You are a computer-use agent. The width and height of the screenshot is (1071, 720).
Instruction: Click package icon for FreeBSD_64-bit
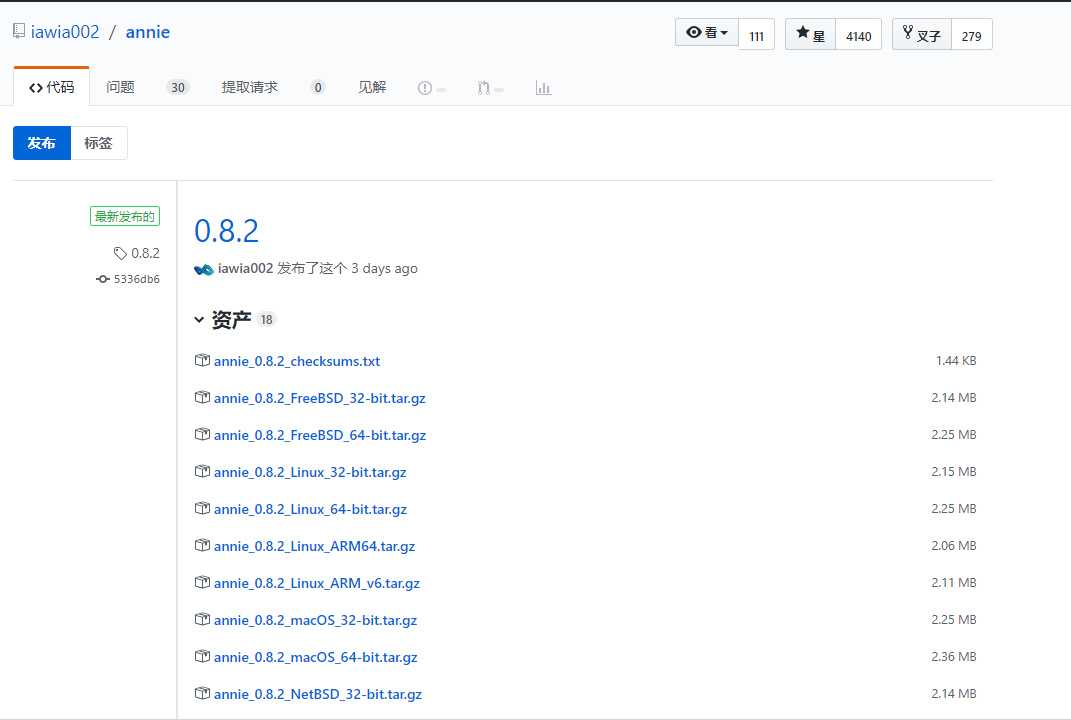click(x=202, y=434)
